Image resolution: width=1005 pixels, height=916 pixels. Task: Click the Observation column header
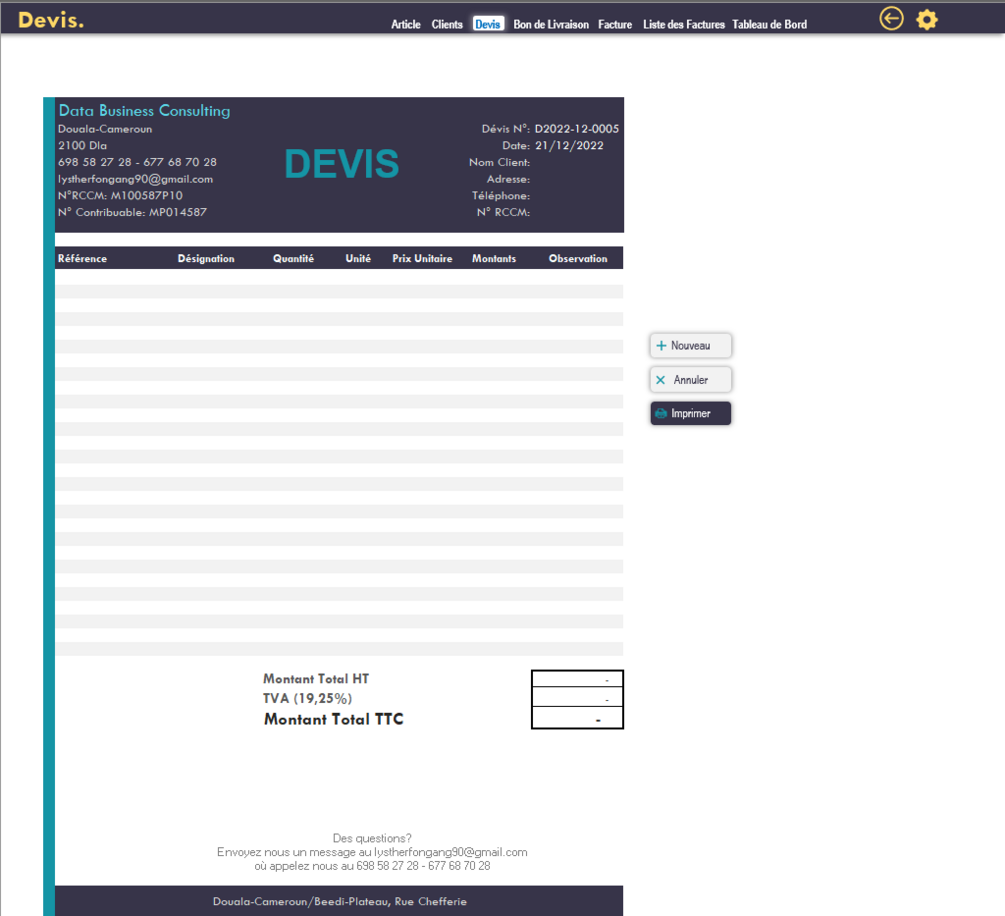click(578, 258)
